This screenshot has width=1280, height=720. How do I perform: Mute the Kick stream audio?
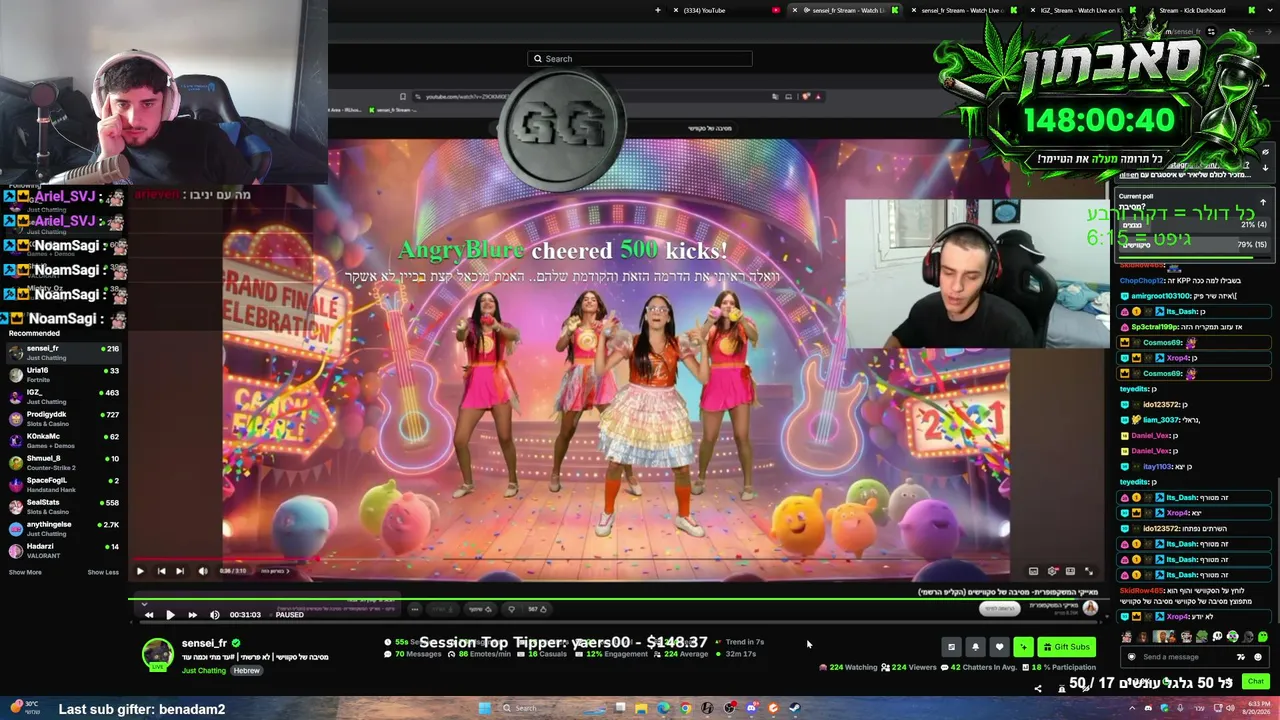pos(215,615)
